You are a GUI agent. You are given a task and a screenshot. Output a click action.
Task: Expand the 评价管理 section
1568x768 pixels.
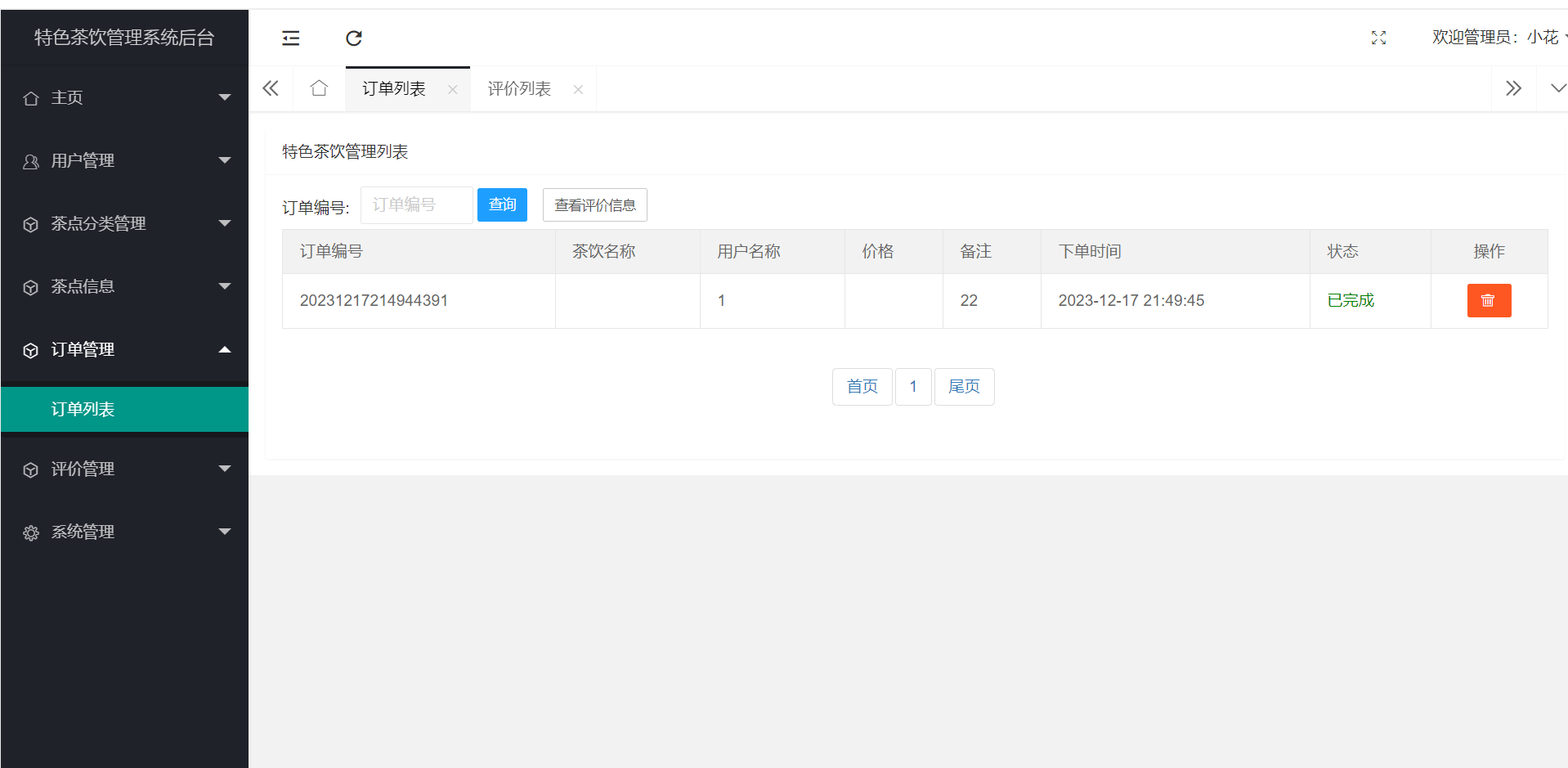pyautogui.click(x=225, y=469)
